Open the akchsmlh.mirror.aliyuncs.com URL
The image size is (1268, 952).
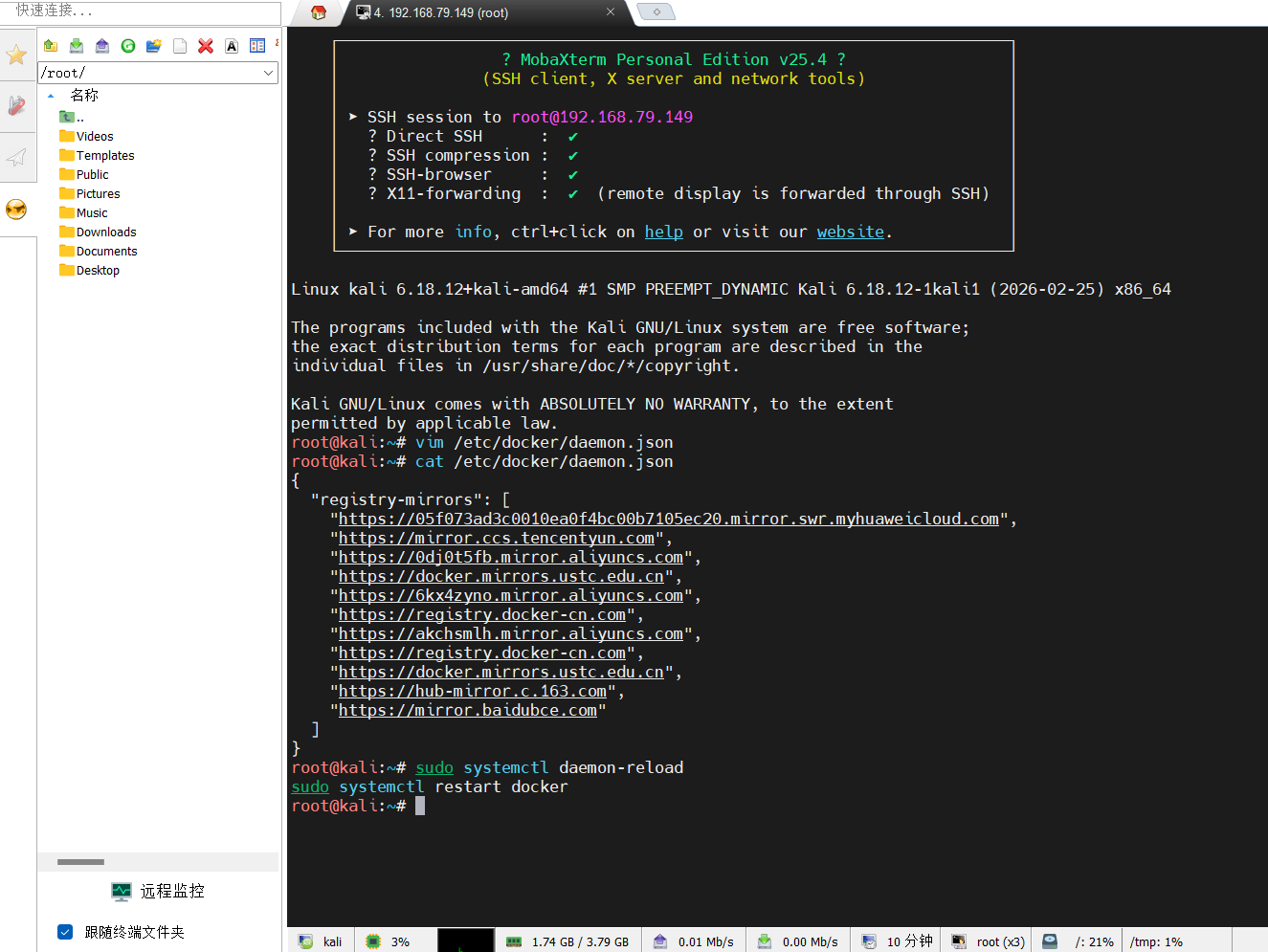tap(511, 633)
